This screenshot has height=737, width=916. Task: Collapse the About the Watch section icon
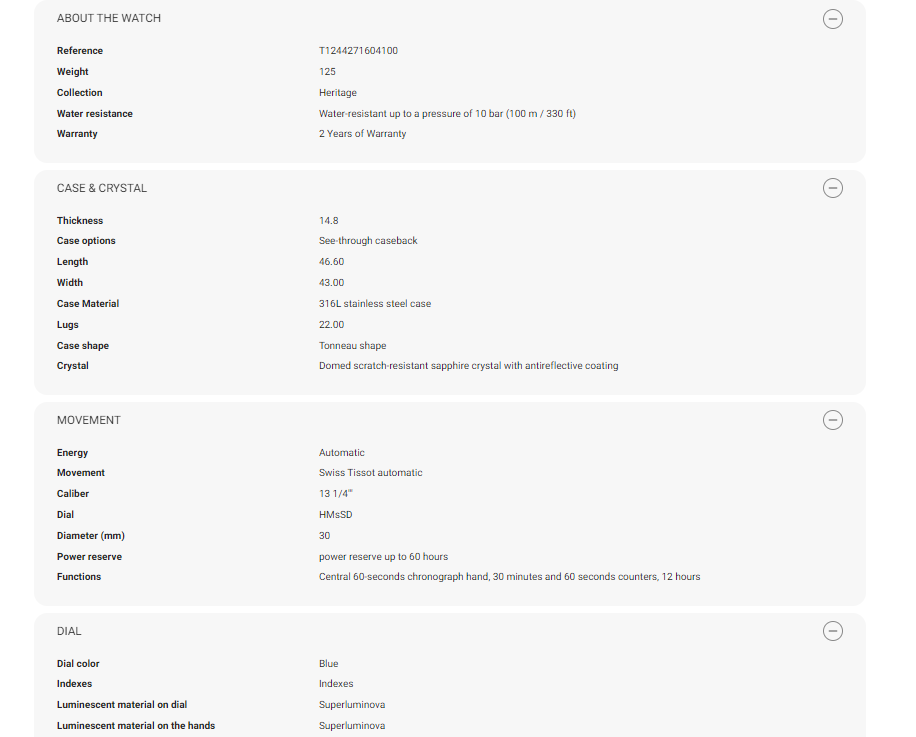tap(832, 19)
